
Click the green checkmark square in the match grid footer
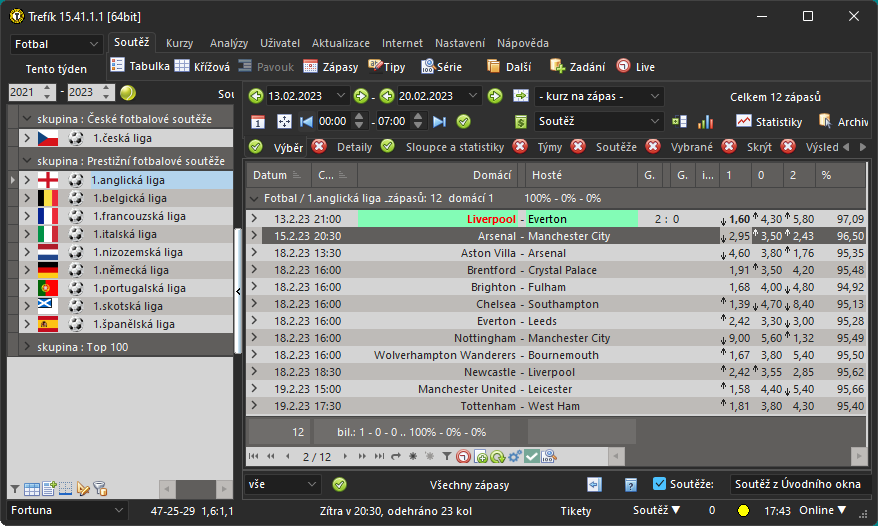coord(531,457)
